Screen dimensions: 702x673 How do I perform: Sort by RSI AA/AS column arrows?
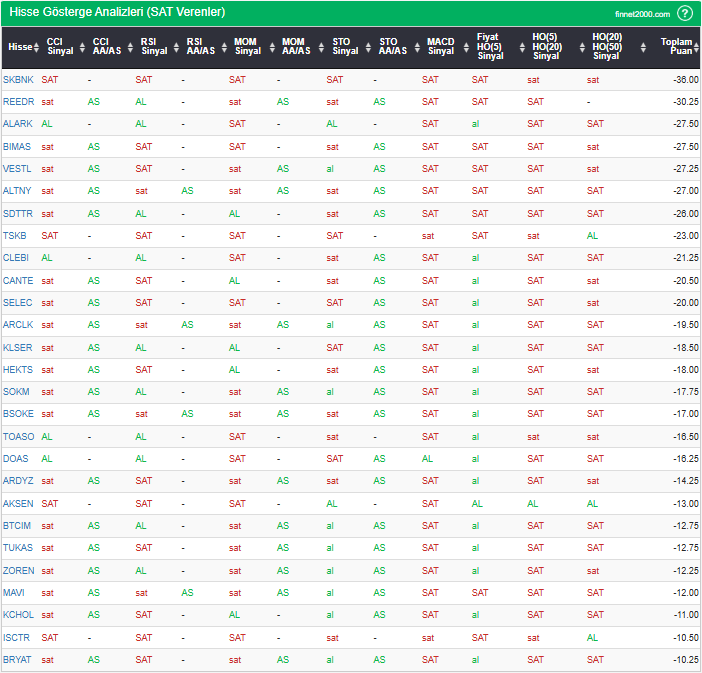pyautogui.click(x=224, y=47)
